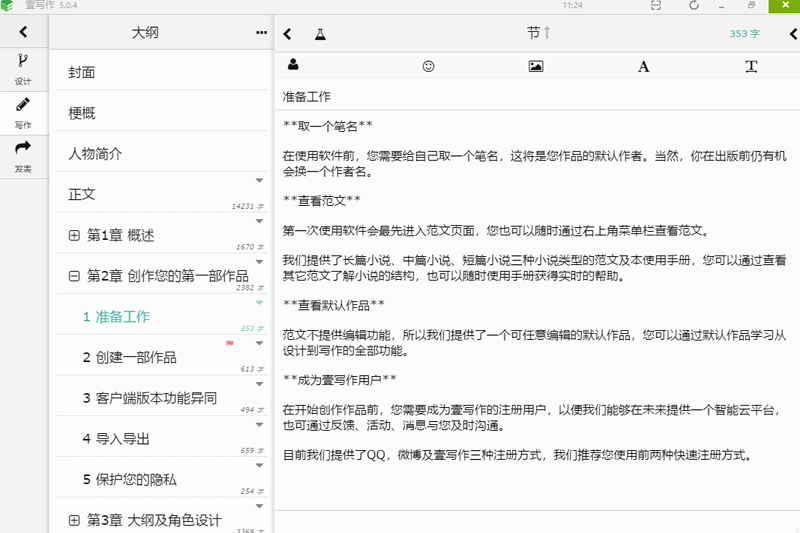
Task: Select 梗概 in the outline
Action: pos(162,113)
